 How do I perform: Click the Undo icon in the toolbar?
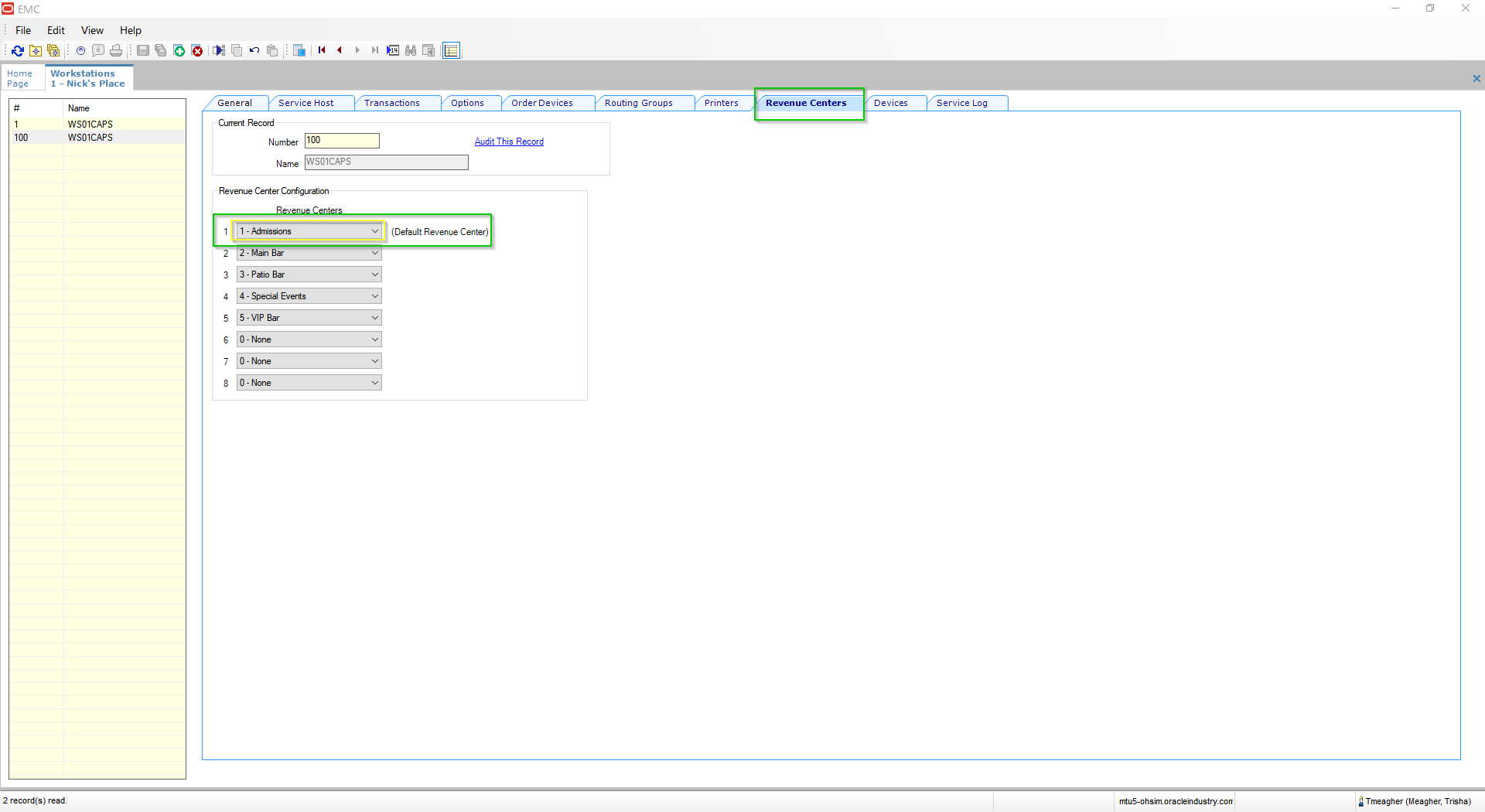point(254,50)
